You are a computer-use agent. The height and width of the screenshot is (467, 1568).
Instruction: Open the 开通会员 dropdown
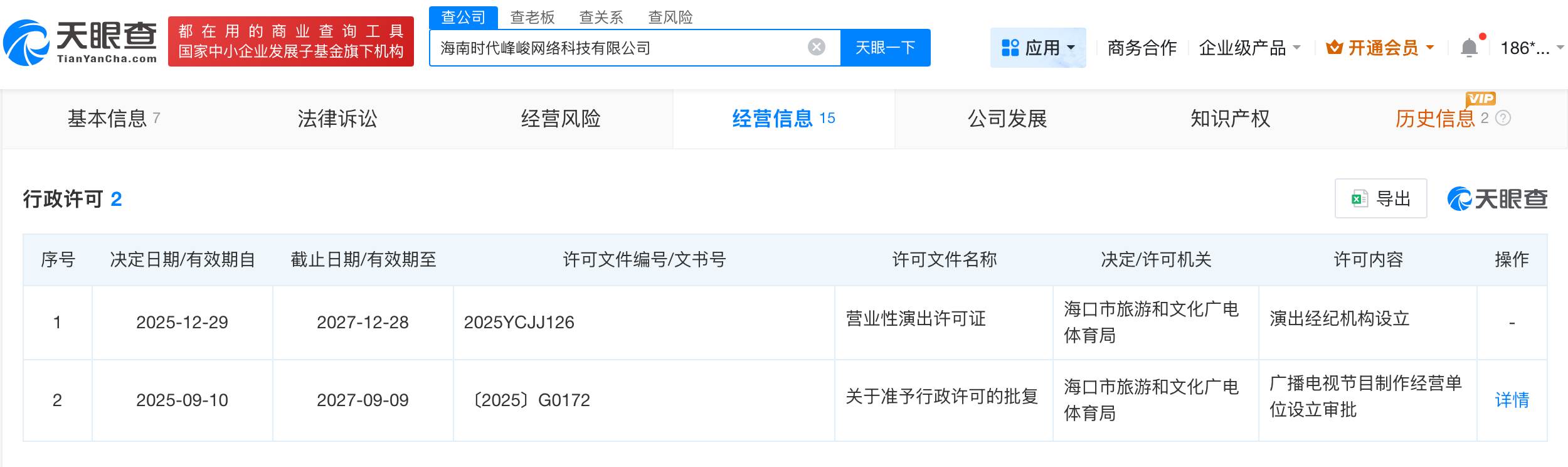[x=1430, y=48]
